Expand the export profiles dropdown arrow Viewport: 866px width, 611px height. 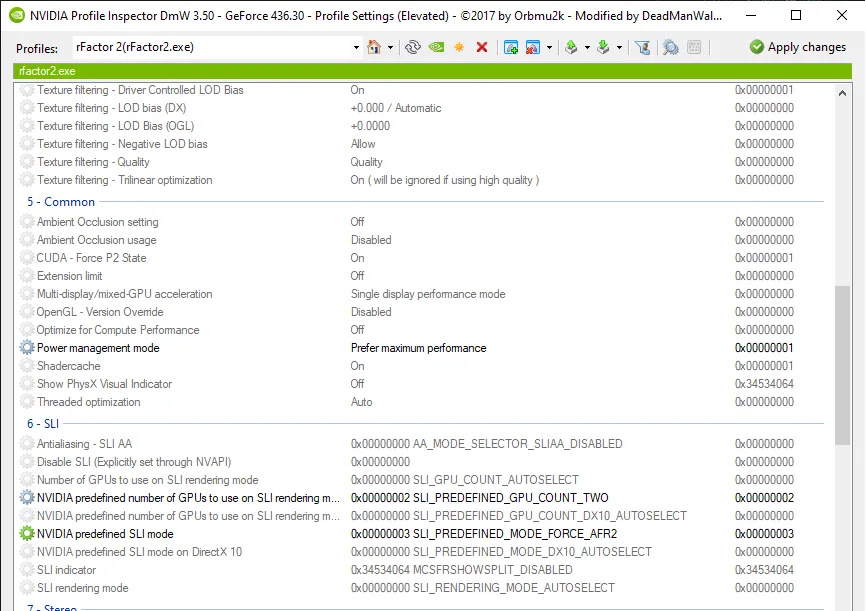click(x=587, y=47)
